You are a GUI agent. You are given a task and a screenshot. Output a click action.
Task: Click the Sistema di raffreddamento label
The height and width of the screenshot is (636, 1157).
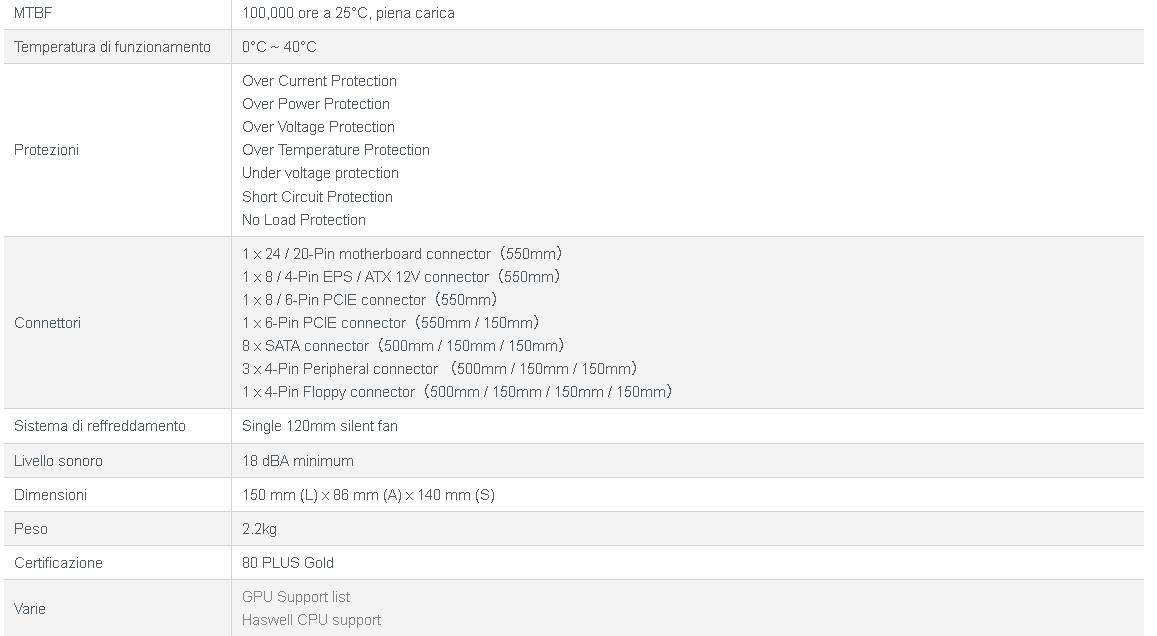tap(100, 426)
